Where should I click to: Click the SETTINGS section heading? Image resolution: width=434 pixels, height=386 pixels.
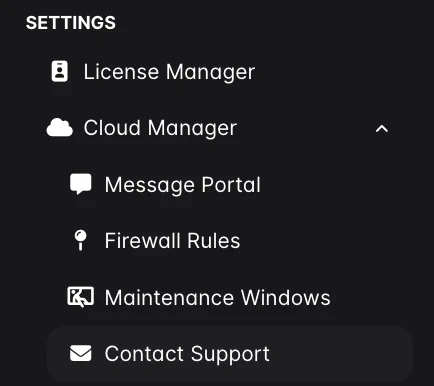tap(71, 23)
